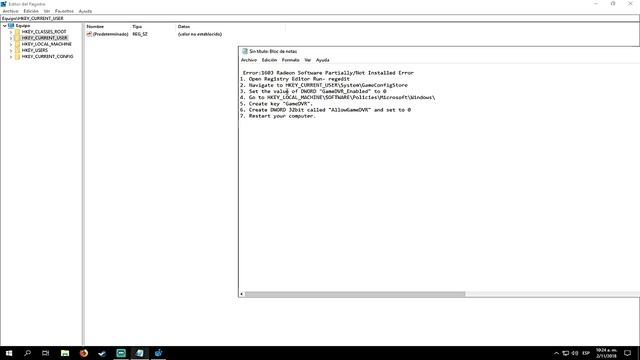640x360 pixels.
Task: Expand HKEY_CURRENT_USER tree arrow
Action: click(x=11, y=38)
